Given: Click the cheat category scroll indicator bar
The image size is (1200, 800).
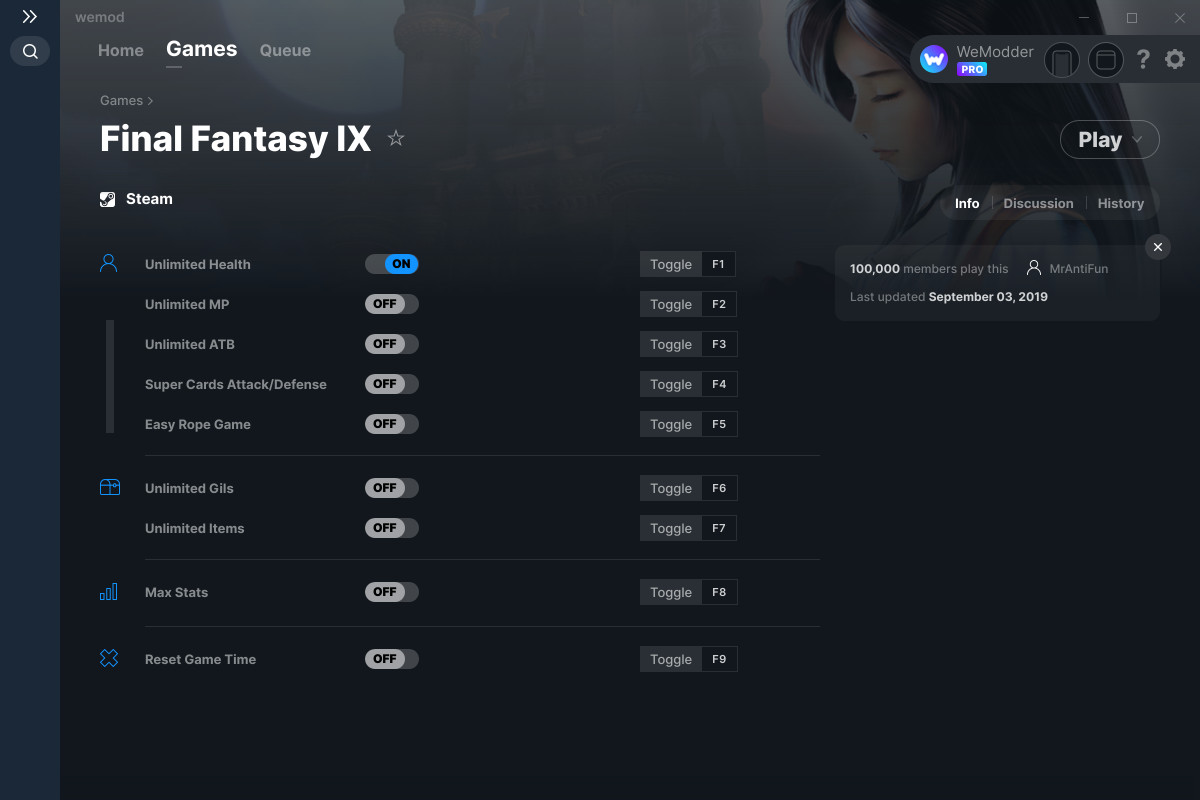Looking at the screenshot, I should click(110, 376).
